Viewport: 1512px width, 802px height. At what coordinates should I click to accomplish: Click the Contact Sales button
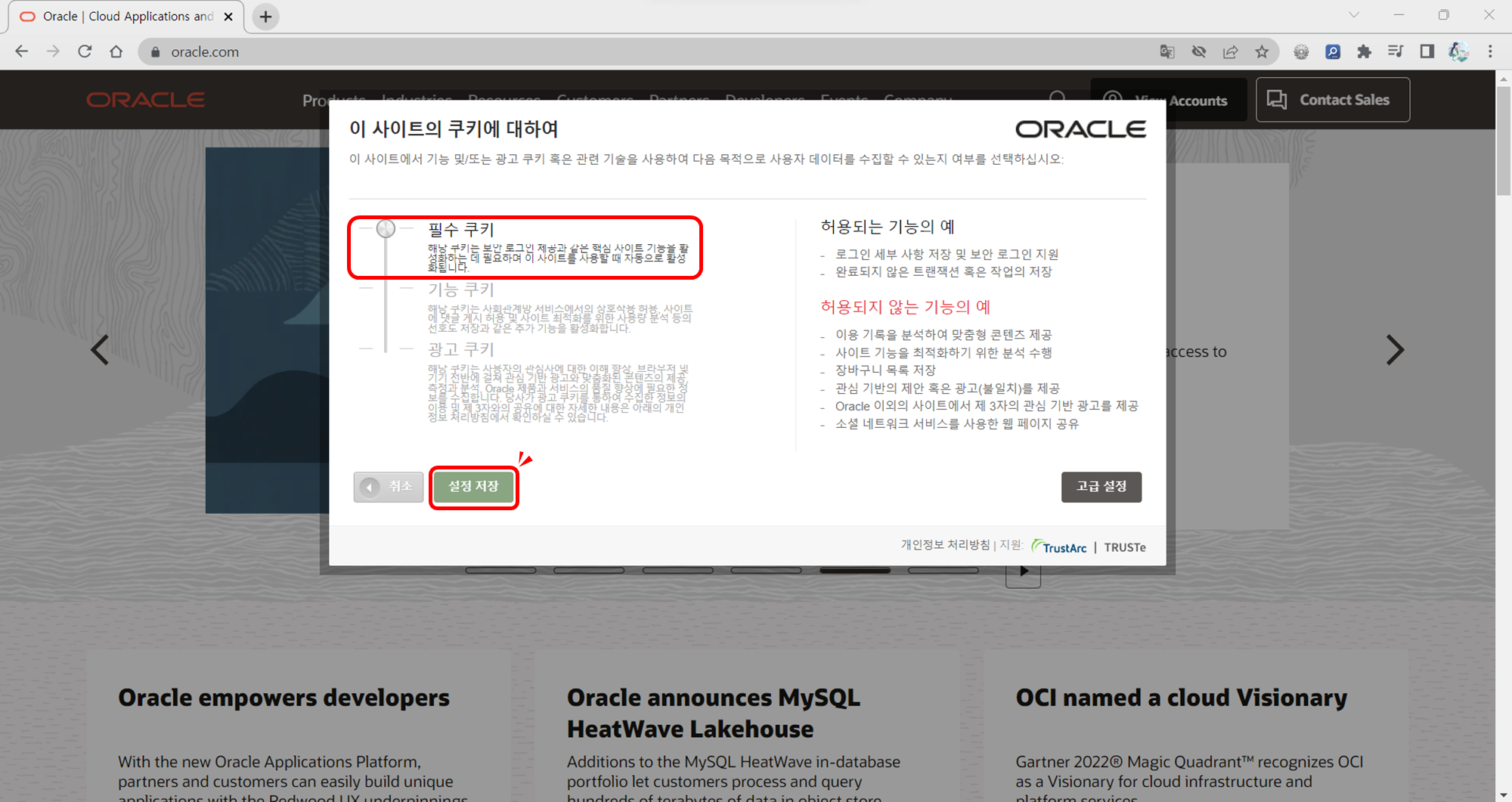[1333, 100]
